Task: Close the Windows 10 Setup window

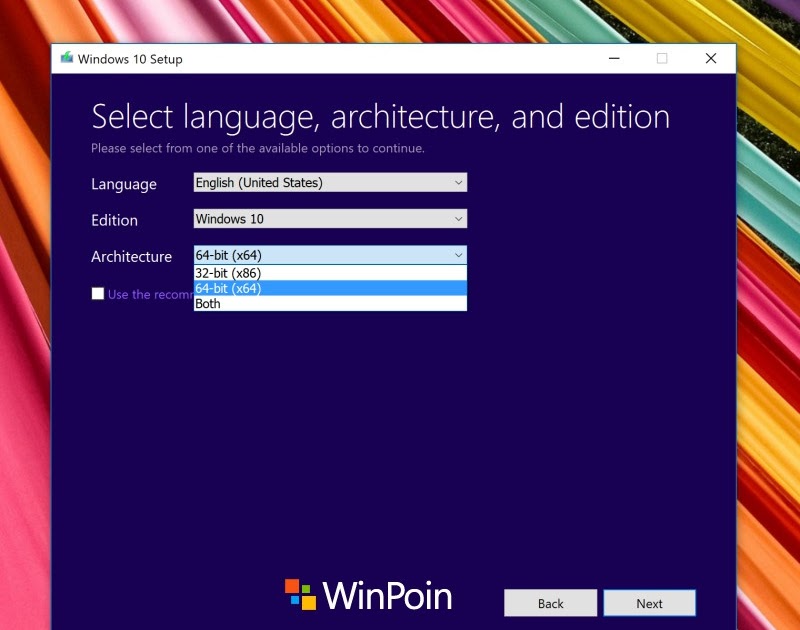Action: (711, 59)
